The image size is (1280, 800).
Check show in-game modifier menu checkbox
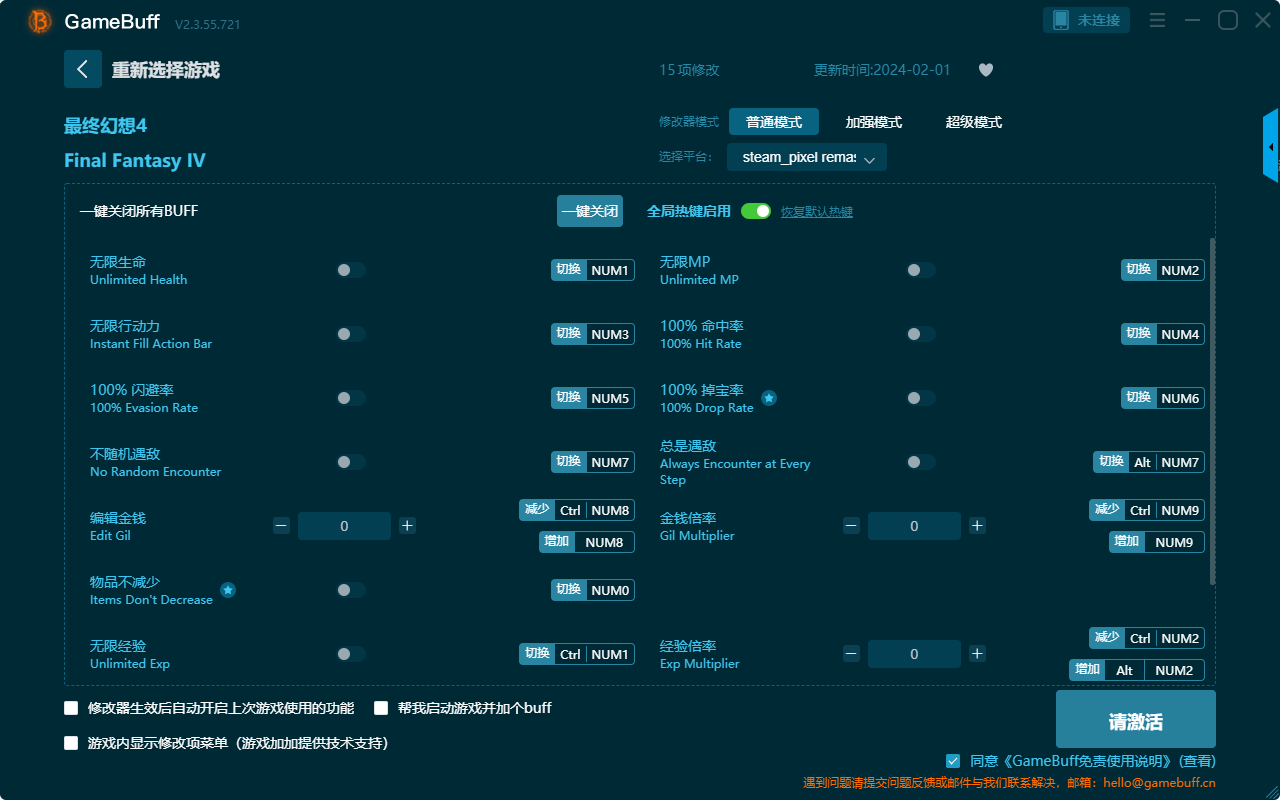(71, 743)
